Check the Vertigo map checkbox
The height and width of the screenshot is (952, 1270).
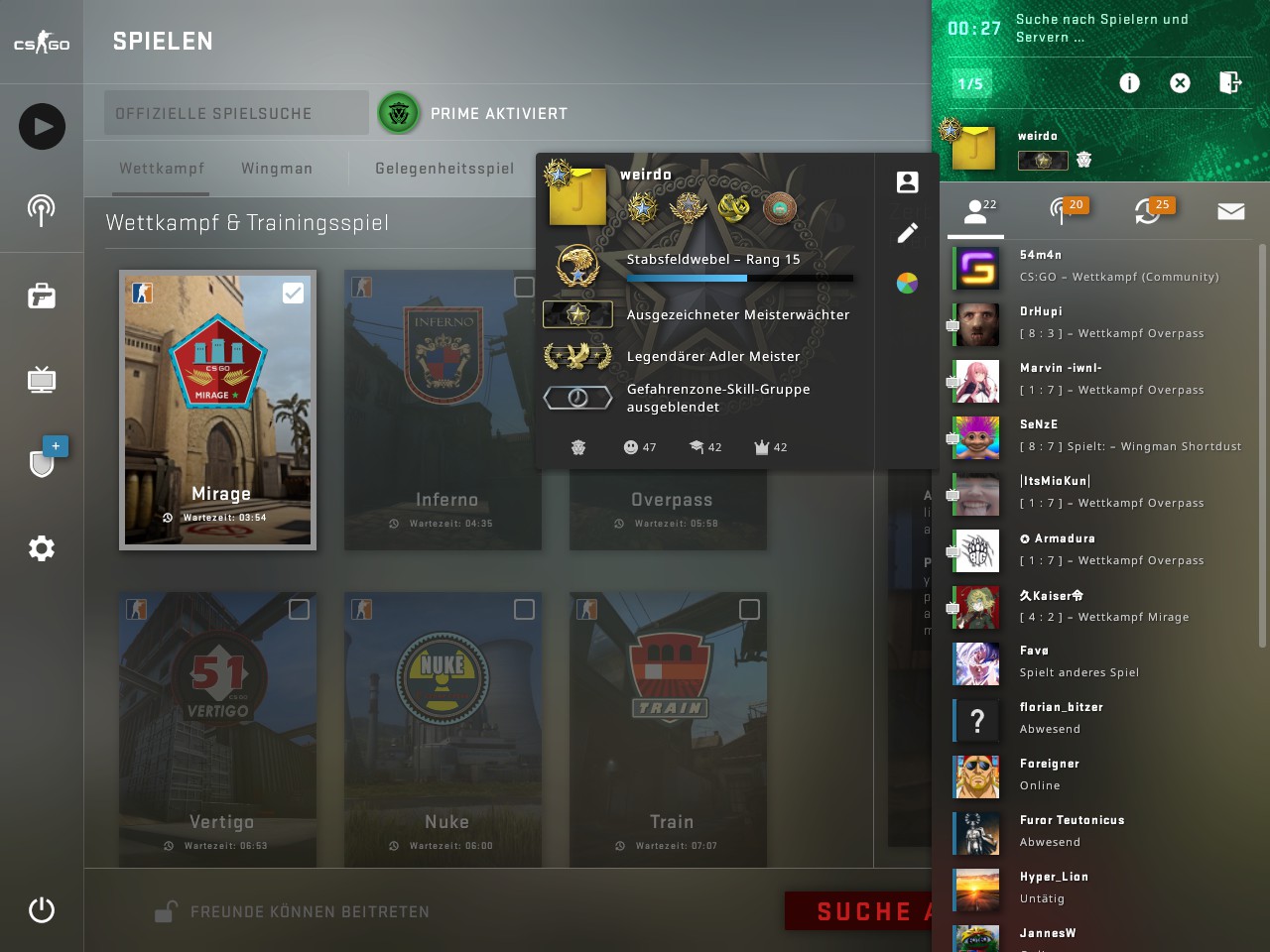[299, 609]
